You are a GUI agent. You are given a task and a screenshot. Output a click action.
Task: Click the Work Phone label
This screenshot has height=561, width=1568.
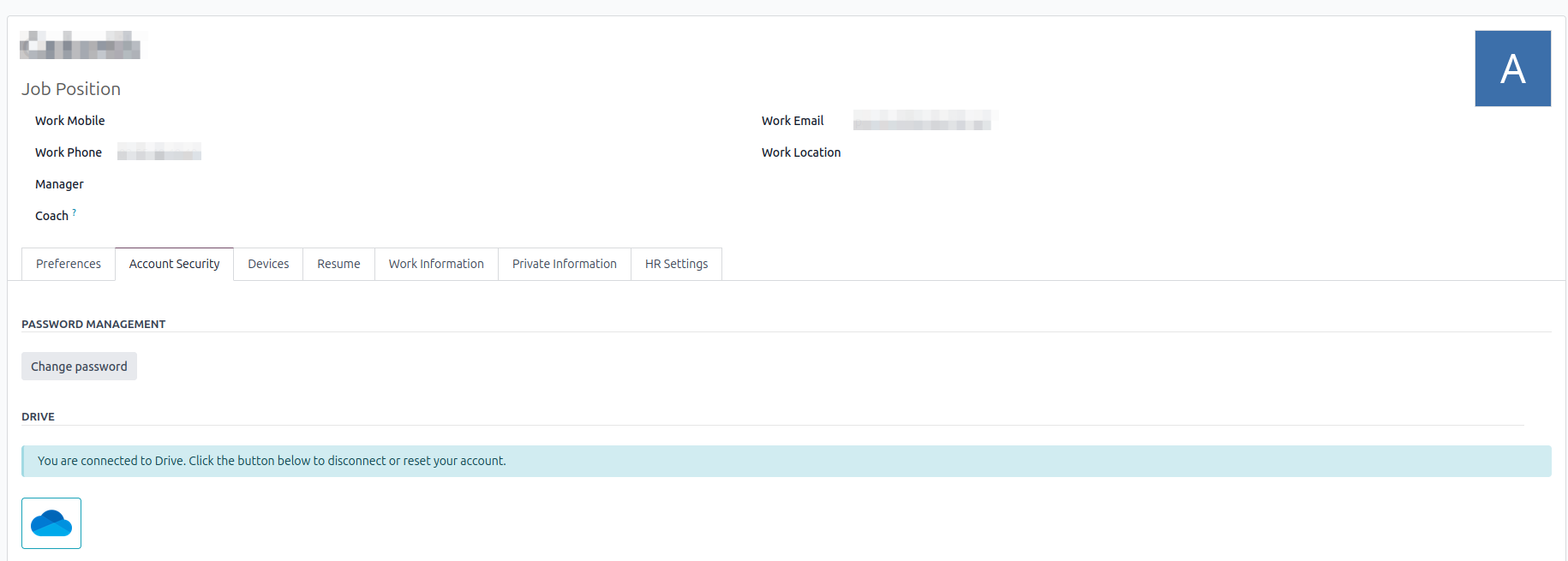pos(69,152)
